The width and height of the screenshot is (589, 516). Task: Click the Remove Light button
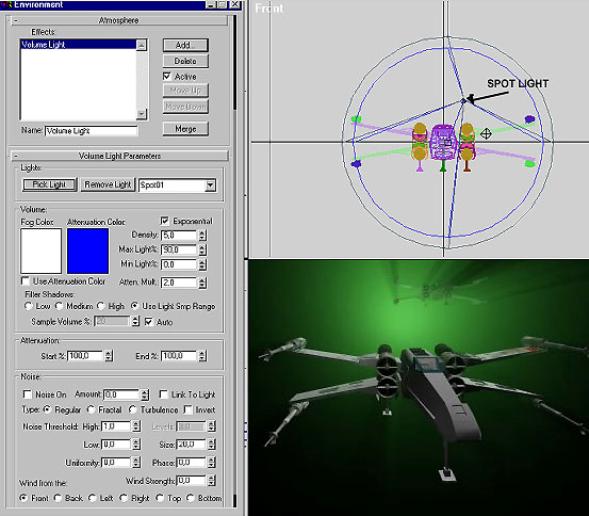107,184
